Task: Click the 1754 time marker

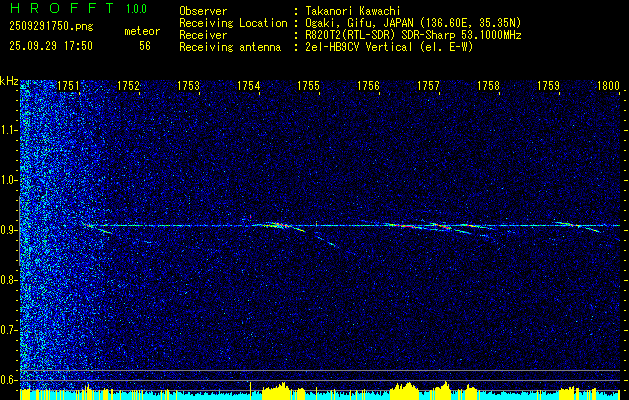Action: point(249,86)
